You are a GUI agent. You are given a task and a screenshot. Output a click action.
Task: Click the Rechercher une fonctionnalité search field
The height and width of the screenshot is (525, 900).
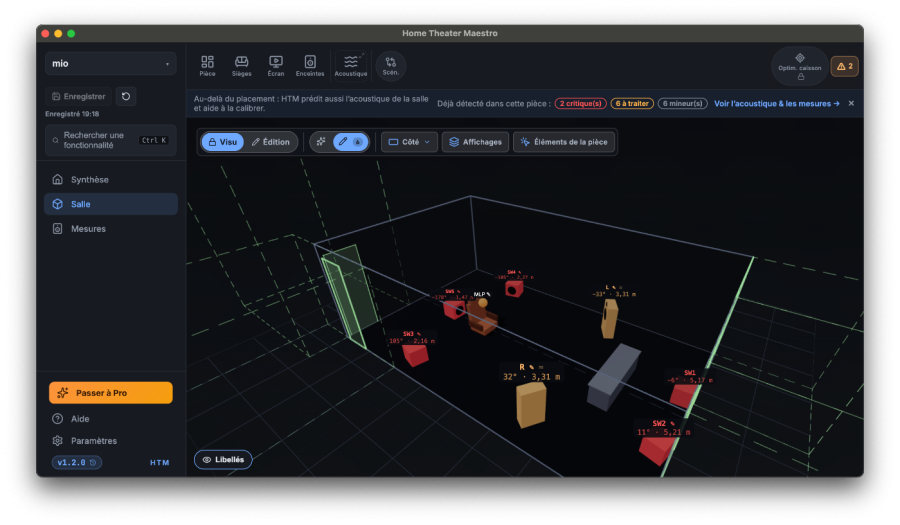pos(111,140)
